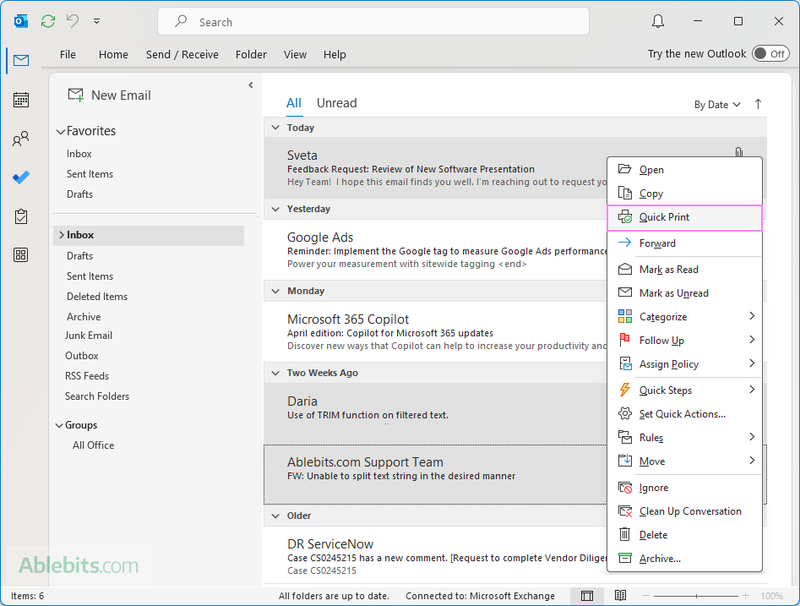Screen dimensions: 800x606
Task: Select the Google Ads email
Action: pos(435,250)
